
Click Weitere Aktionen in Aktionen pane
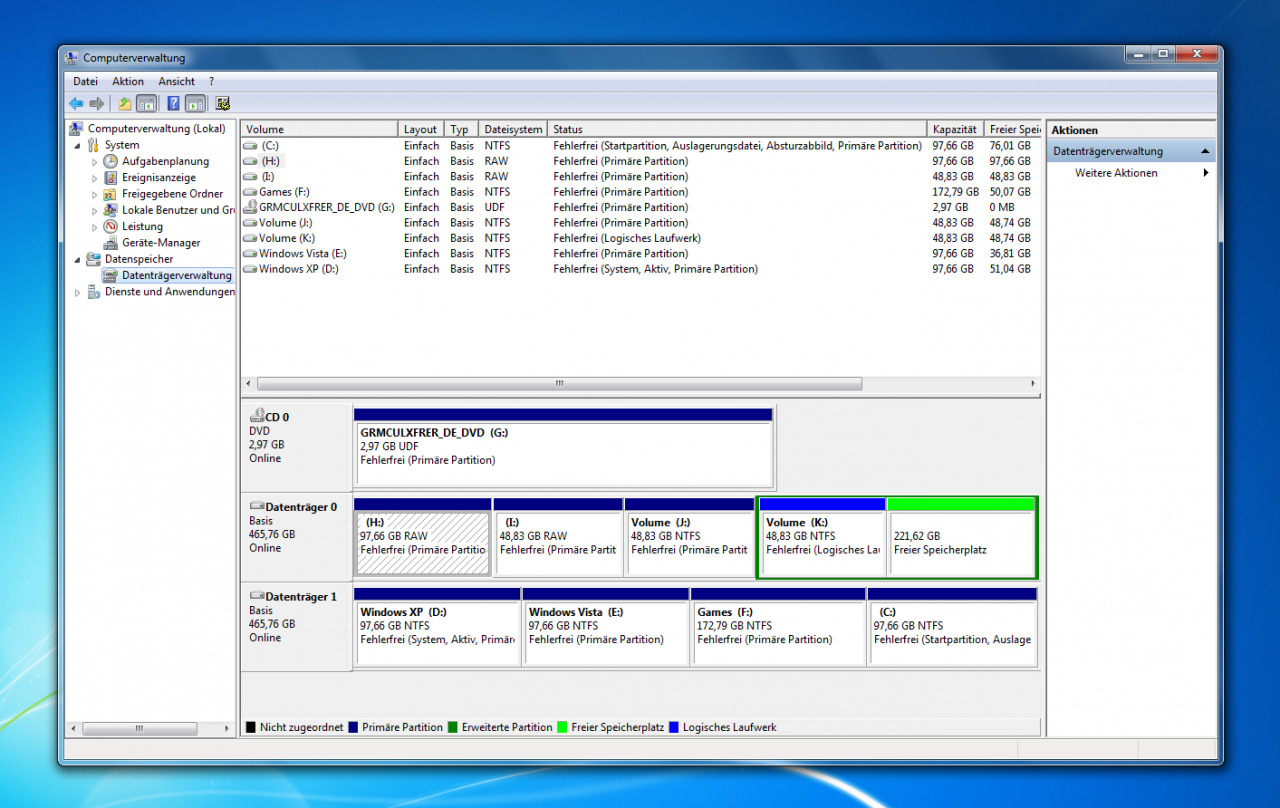[x=1116, y=173]
